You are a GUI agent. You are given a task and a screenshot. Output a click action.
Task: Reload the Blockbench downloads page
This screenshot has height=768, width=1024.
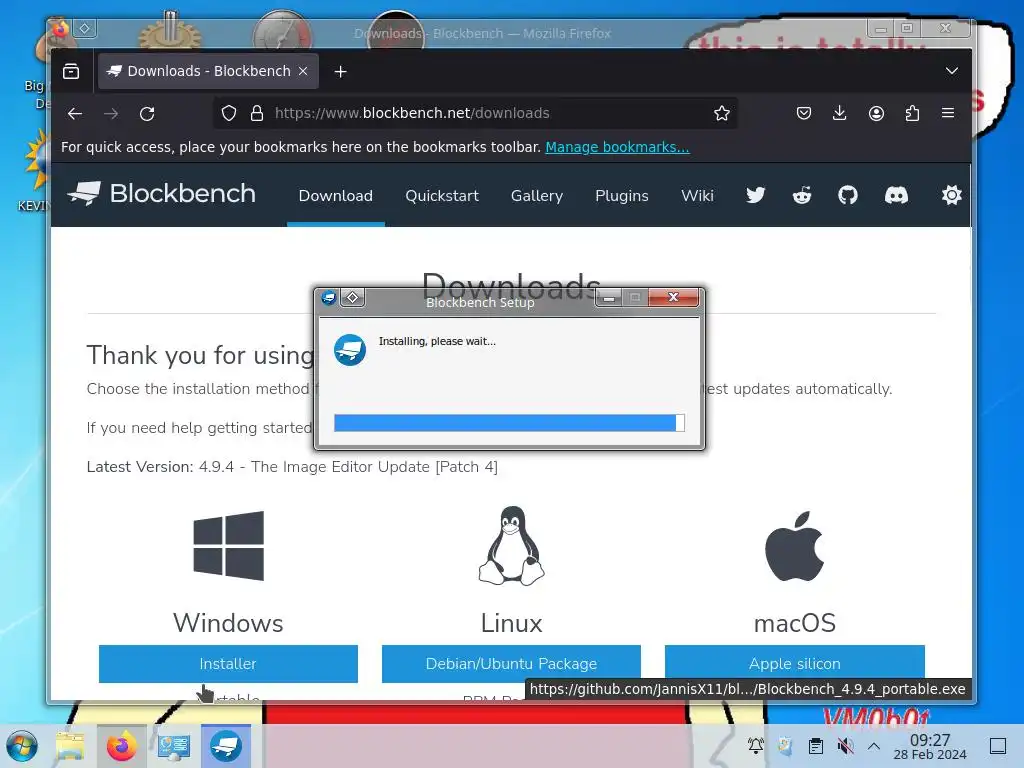coord(148,114)
